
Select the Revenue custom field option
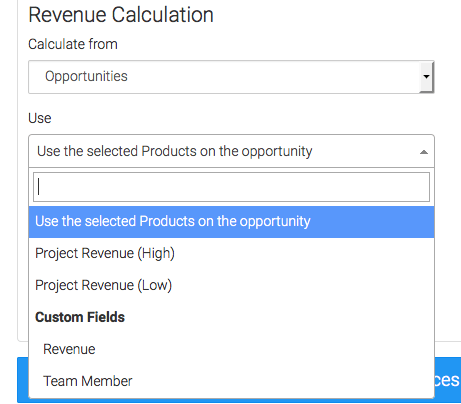coord(69,349)
